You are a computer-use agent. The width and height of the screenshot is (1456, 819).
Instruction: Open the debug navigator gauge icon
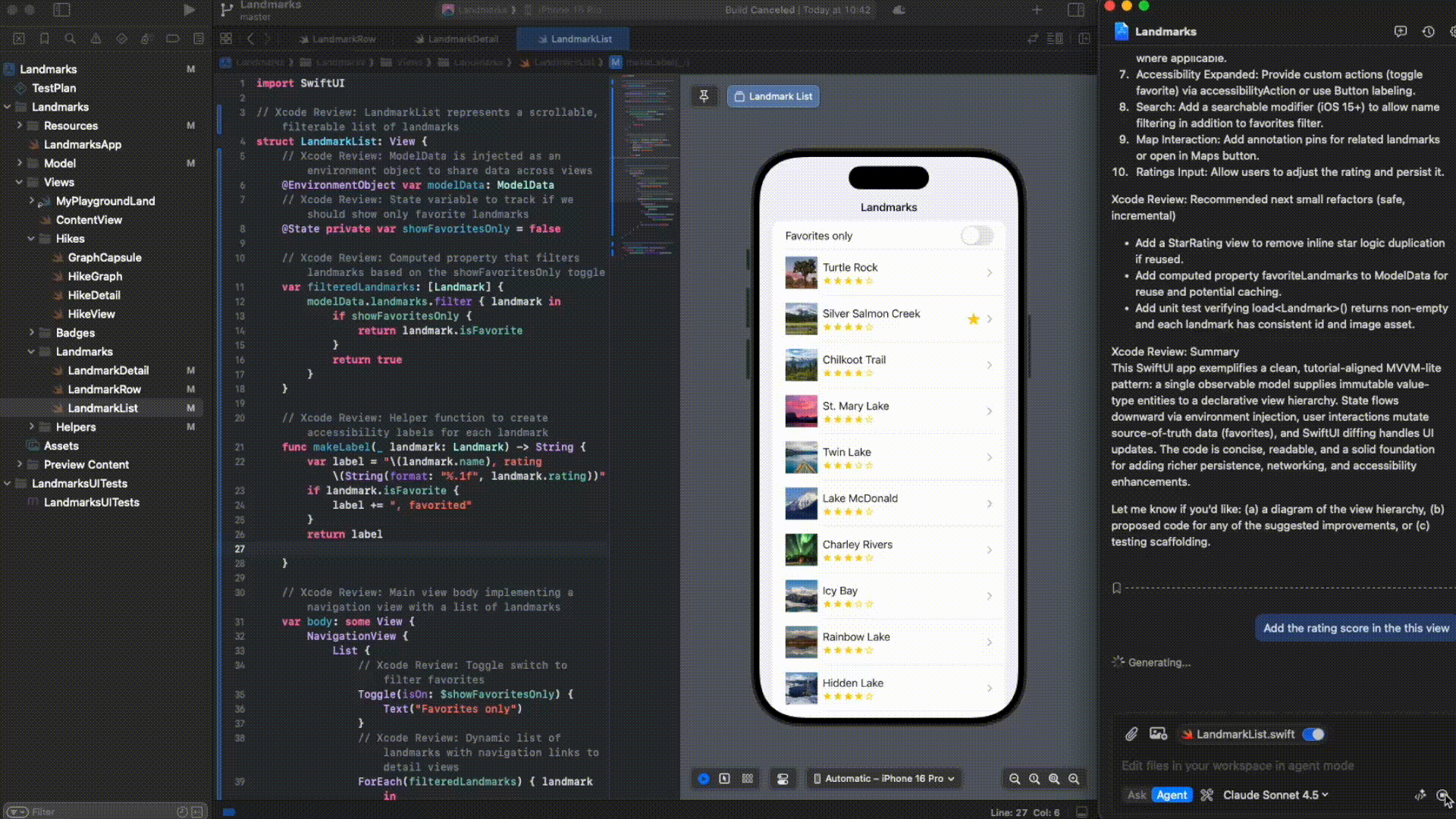tap(147, 39)
